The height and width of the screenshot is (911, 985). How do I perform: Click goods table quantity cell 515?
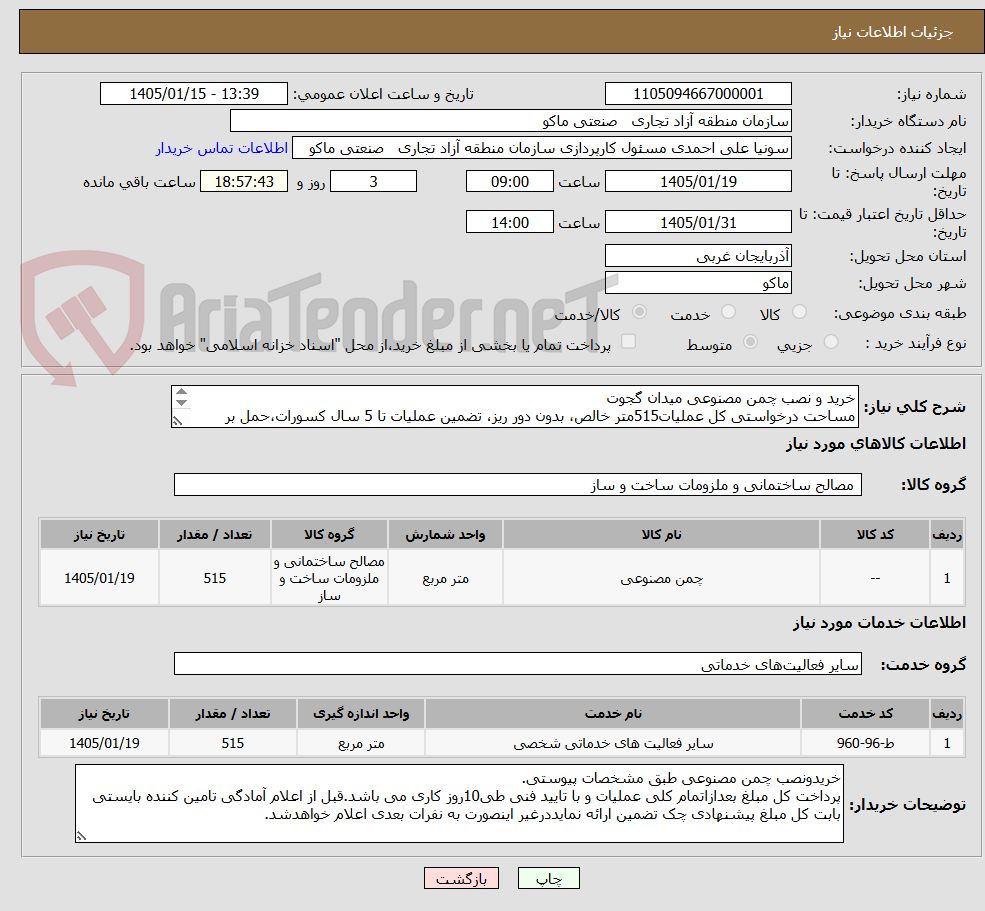pyautogui.click(x=214, y=578)
